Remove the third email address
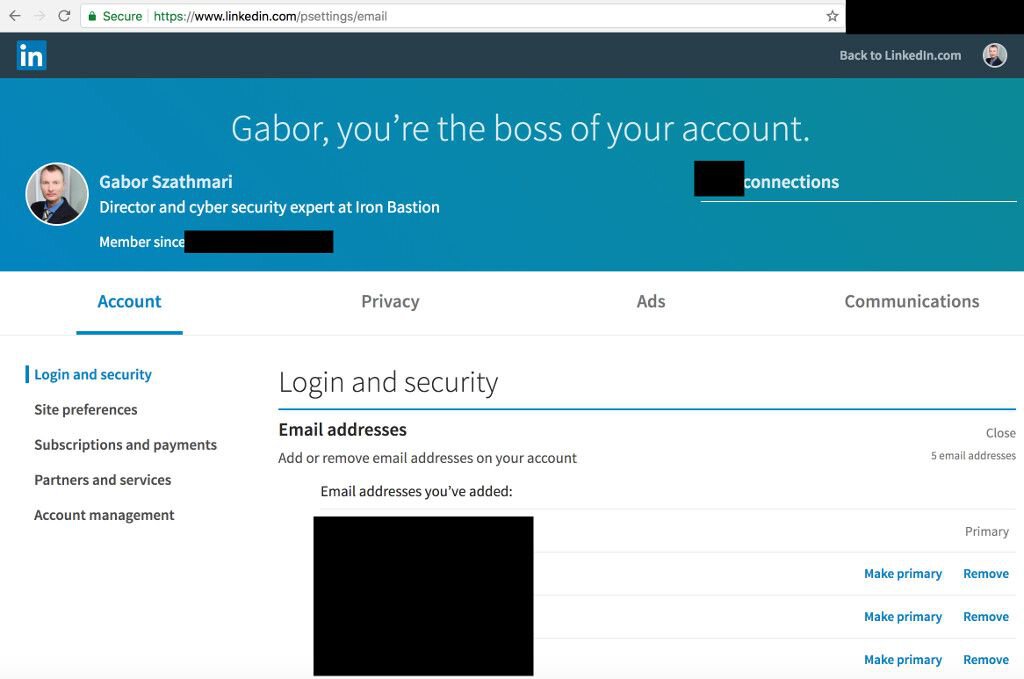 (x=986, y=617)
